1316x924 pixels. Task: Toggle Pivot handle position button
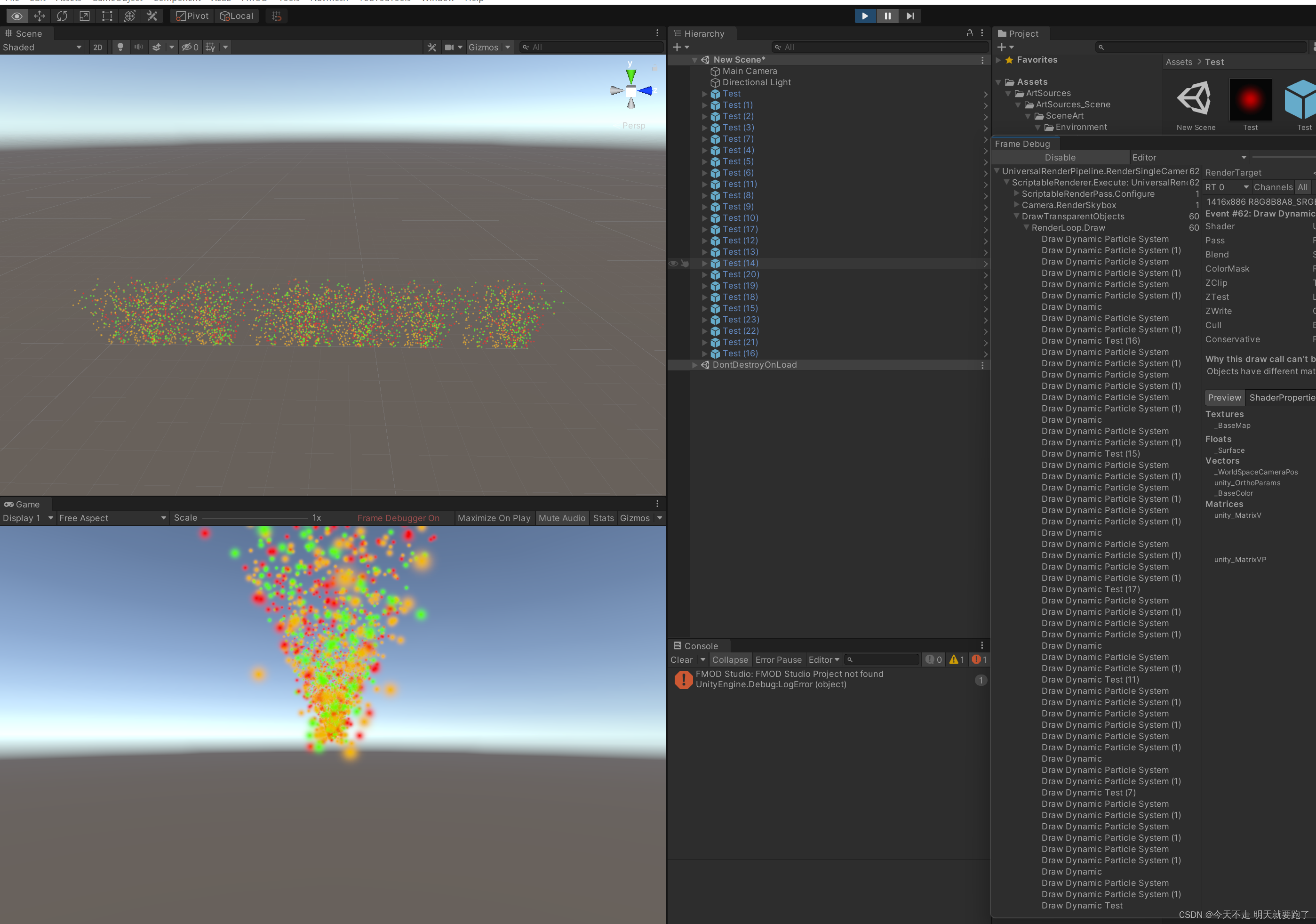[x=192, y=16]
